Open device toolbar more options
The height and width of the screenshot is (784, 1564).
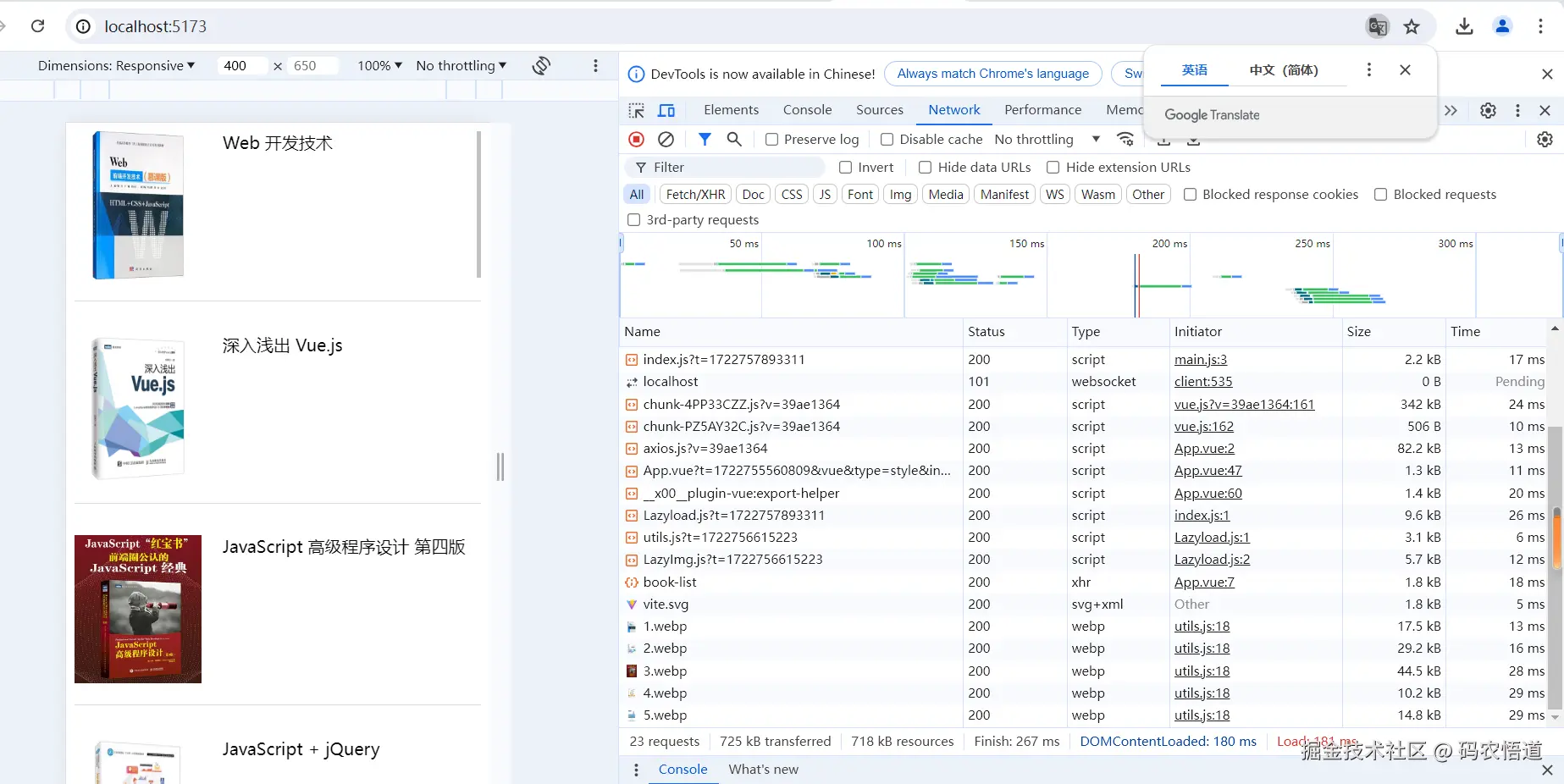(x=595, y=65)
